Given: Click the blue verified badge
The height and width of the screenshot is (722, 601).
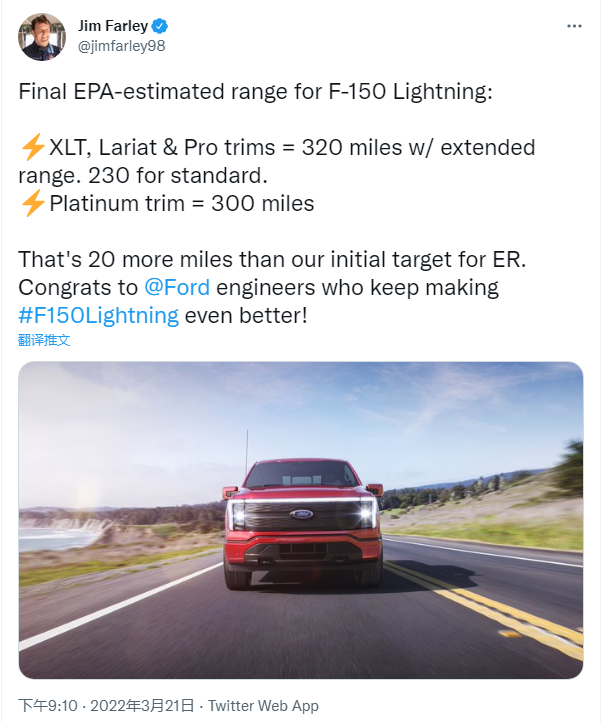Looking at the screenshot, I should (160, 26).
